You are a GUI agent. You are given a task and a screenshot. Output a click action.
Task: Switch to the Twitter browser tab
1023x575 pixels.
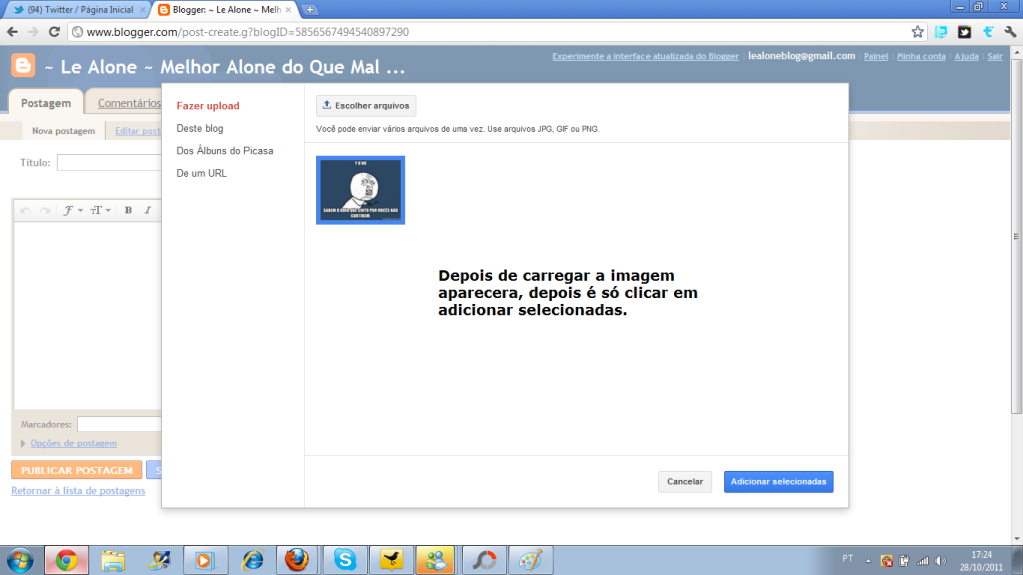(x=74, y=10)
